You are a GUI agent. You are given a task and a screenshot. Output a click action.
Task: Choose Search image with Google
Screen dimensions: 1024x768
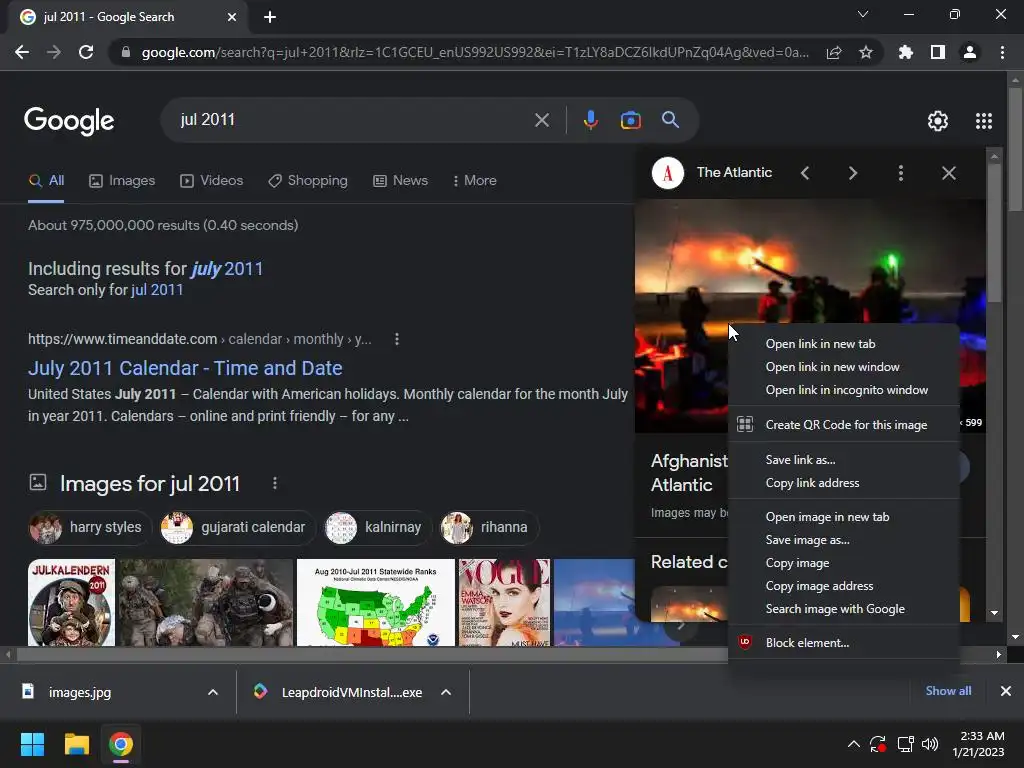(844, 609)
